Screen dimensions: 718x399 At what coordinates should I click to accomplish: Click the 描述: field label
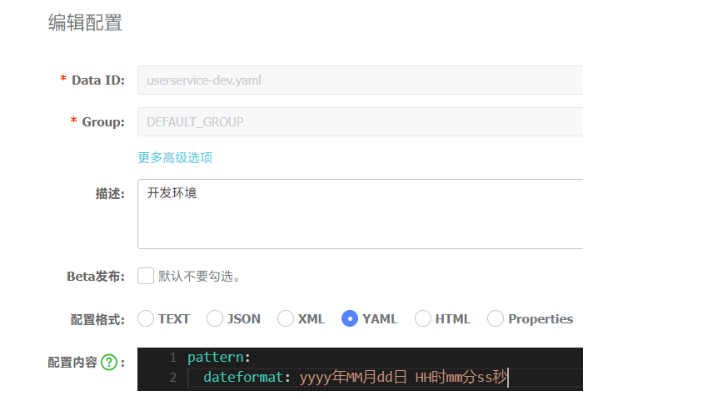point(110,194)
